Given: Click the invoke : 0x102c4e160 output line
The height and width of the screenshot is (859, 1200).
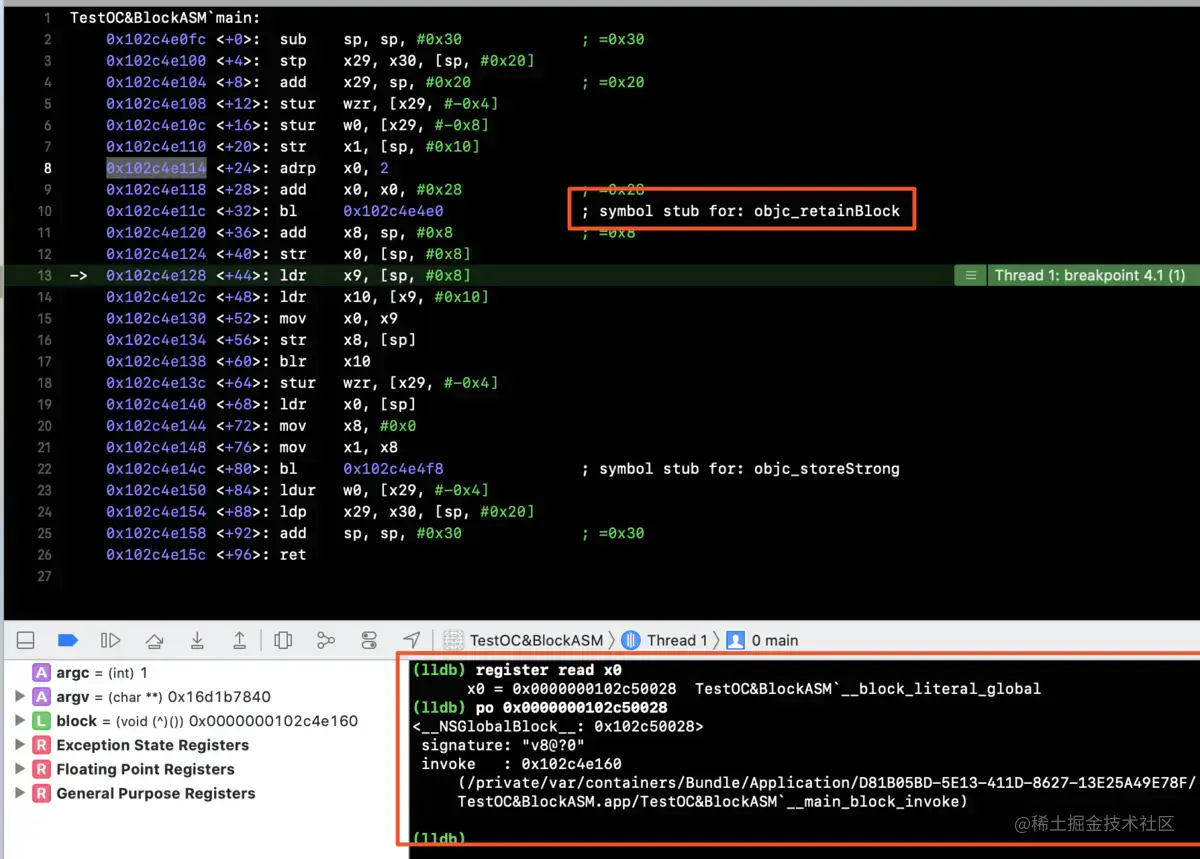Looking at the screenshot, I should (x=521, y=764).
